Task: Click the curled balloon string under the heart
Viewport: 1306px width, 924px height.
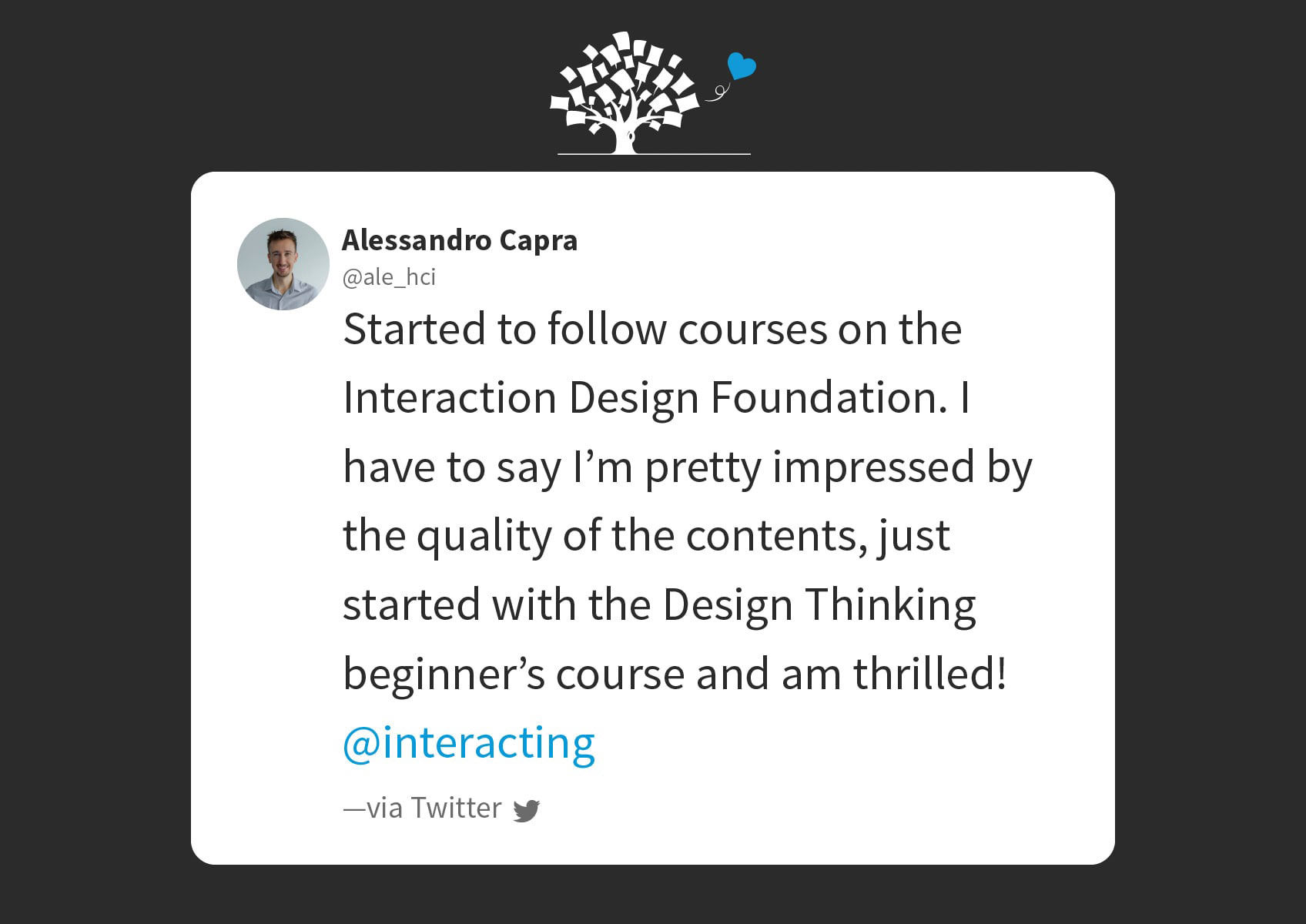Action: [x=717, y=92]
